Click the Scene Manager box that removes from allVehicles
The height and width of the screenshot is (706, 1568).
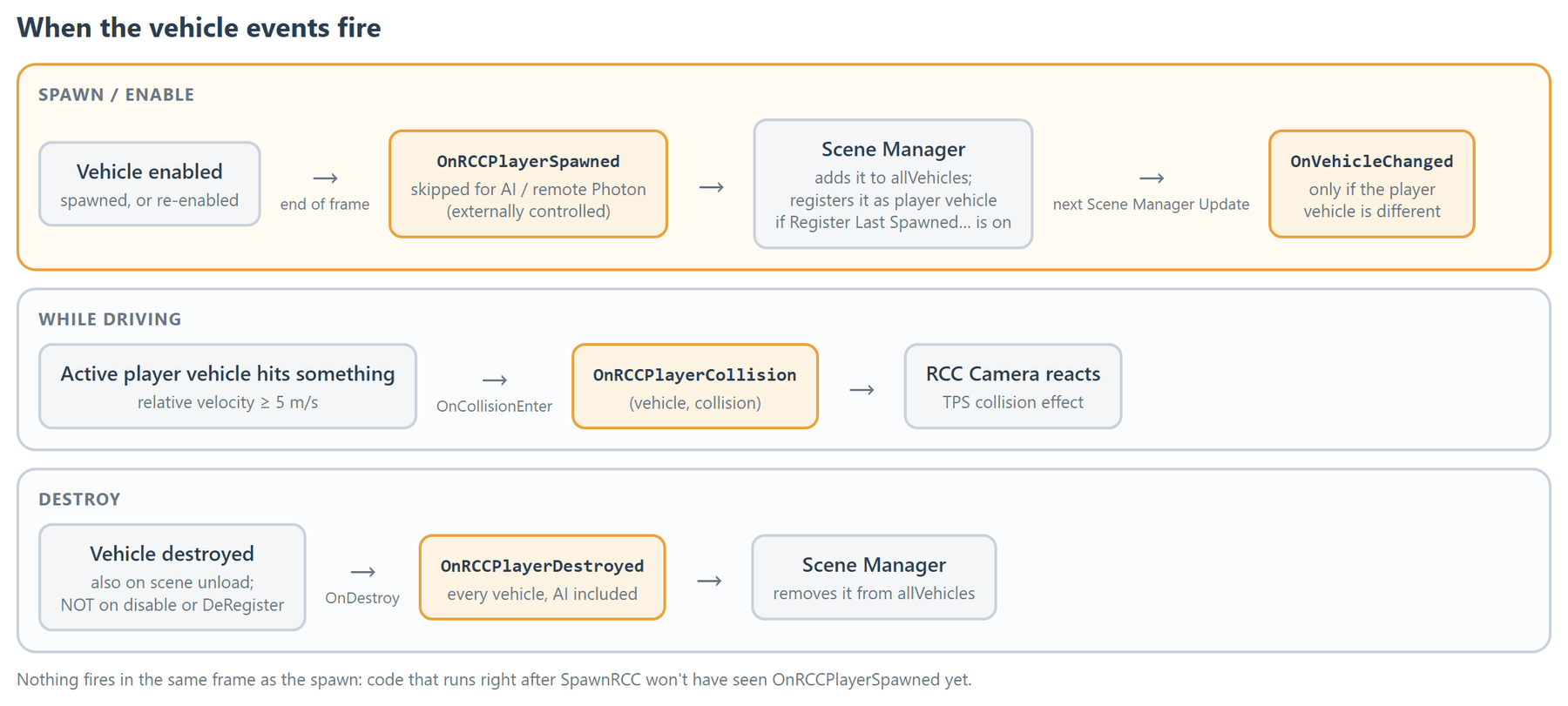pyautogui.click(x=874, y=577)
